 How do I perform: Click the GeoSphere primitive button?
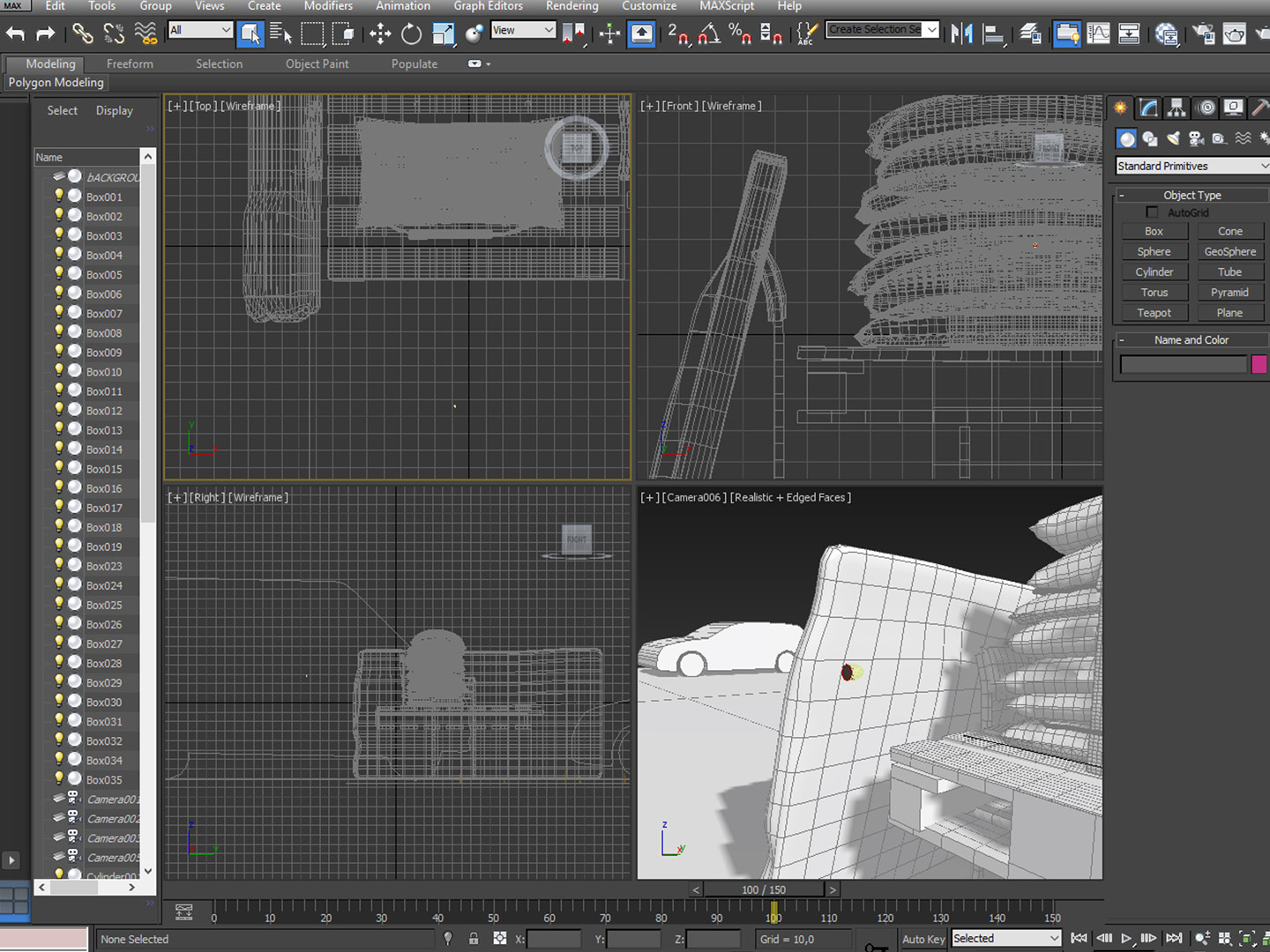[x=1230, y=251]
